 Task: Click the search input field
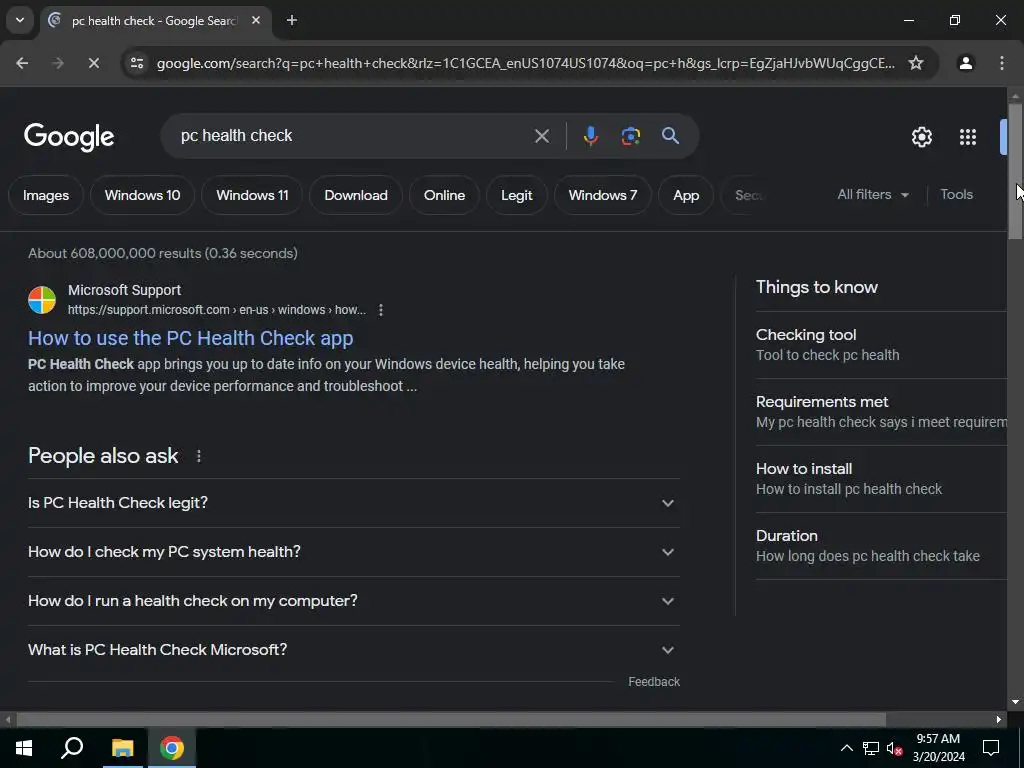[353, 136]
